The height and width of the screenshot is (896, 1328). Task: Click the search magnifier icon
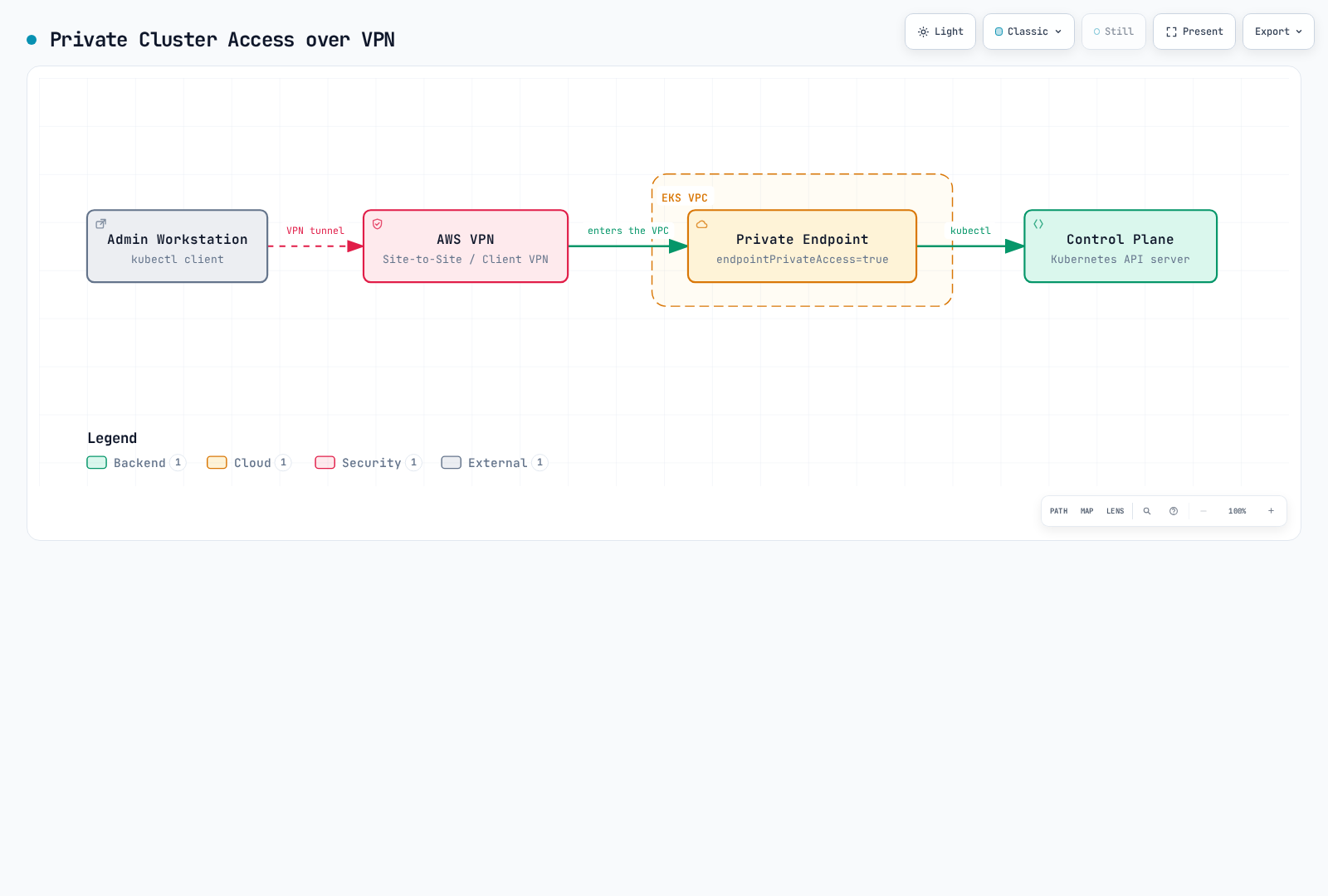click(x=1147, y=511)
